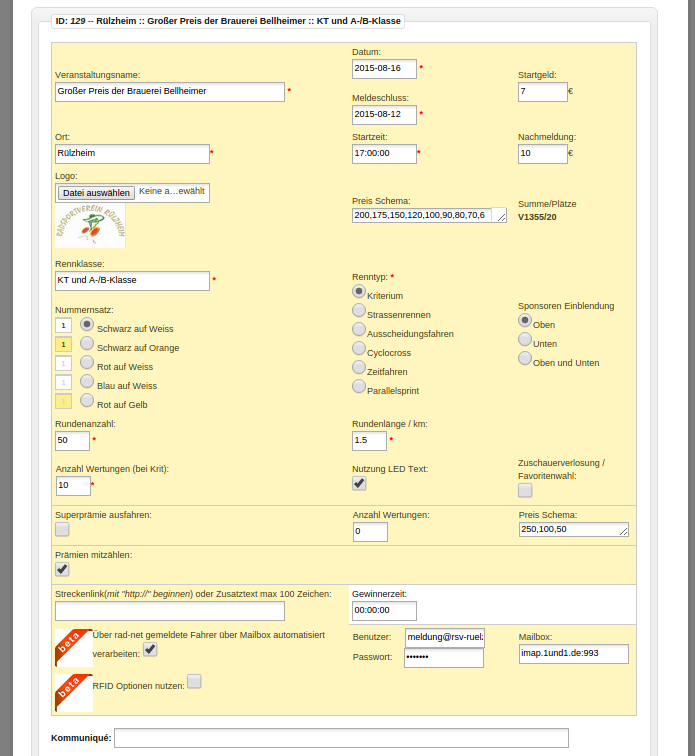Enable Superprämie ausfahren checkbox
Viewport: 695px width, 756px height.
tap(62, 530)
